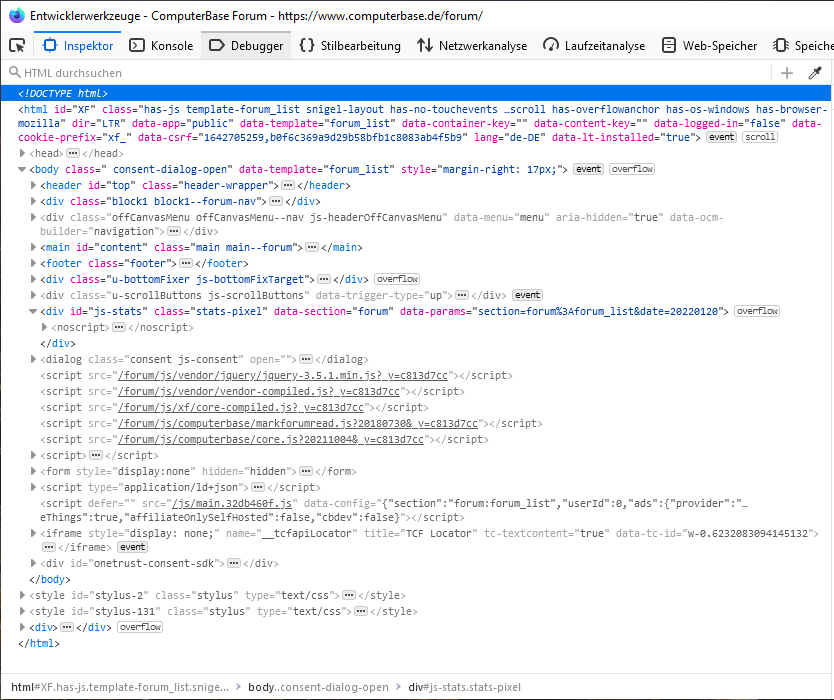Viewport: 834px width, 700px height.
Task: Switch to Netzwerkanalyse tab
Action: 472,45
